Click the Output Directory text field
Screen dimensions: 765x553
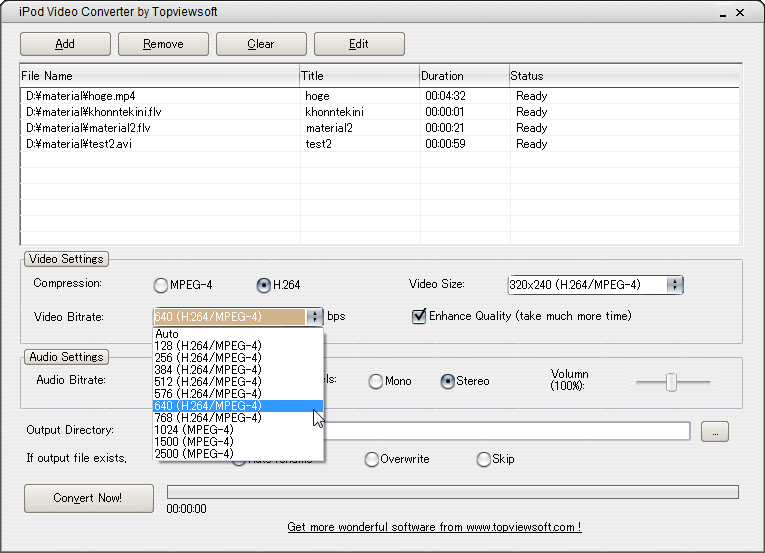[506, 431]
